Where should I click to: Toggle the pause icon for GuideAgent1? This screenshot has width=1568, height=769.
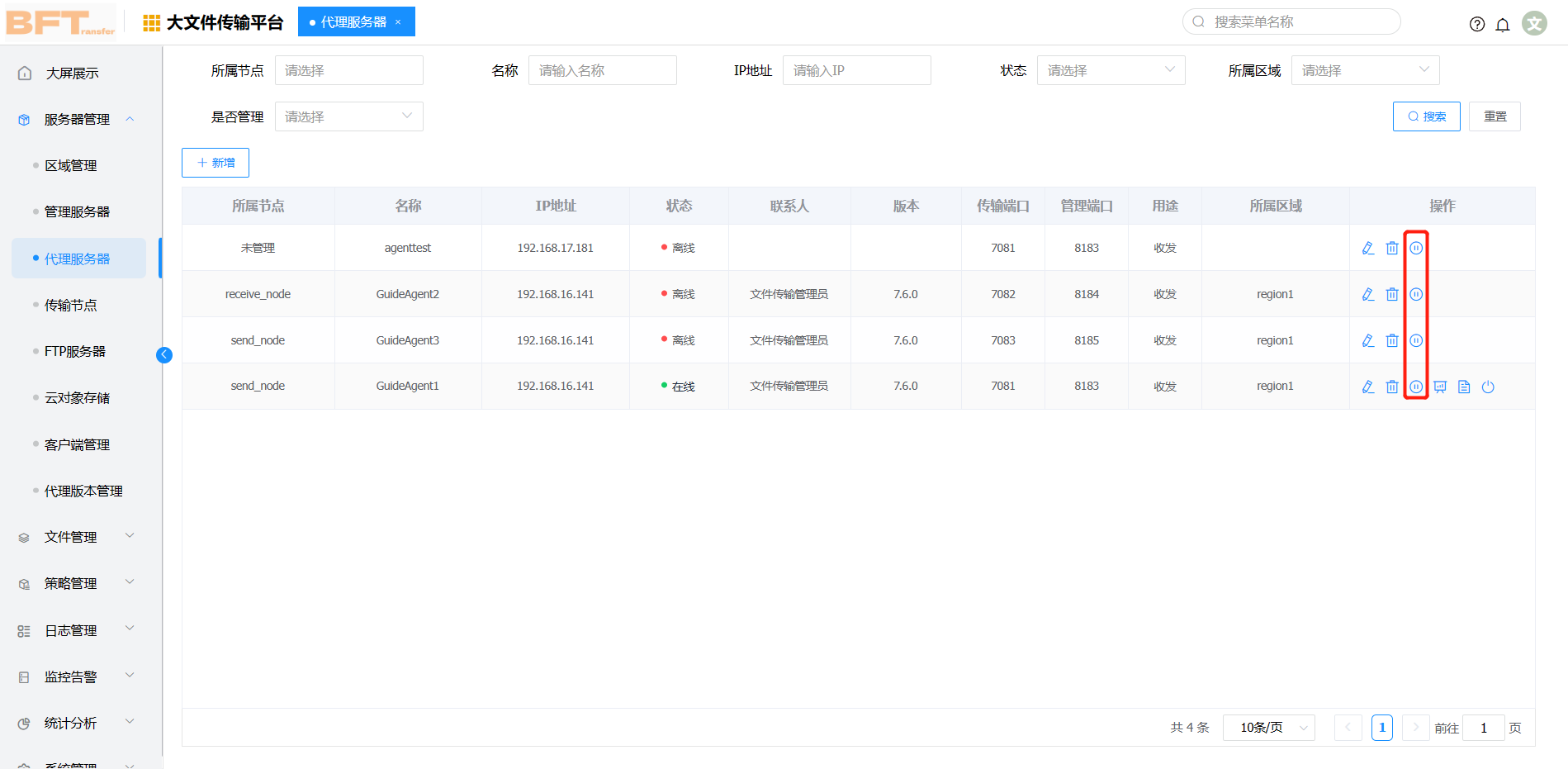(1415, 387)
